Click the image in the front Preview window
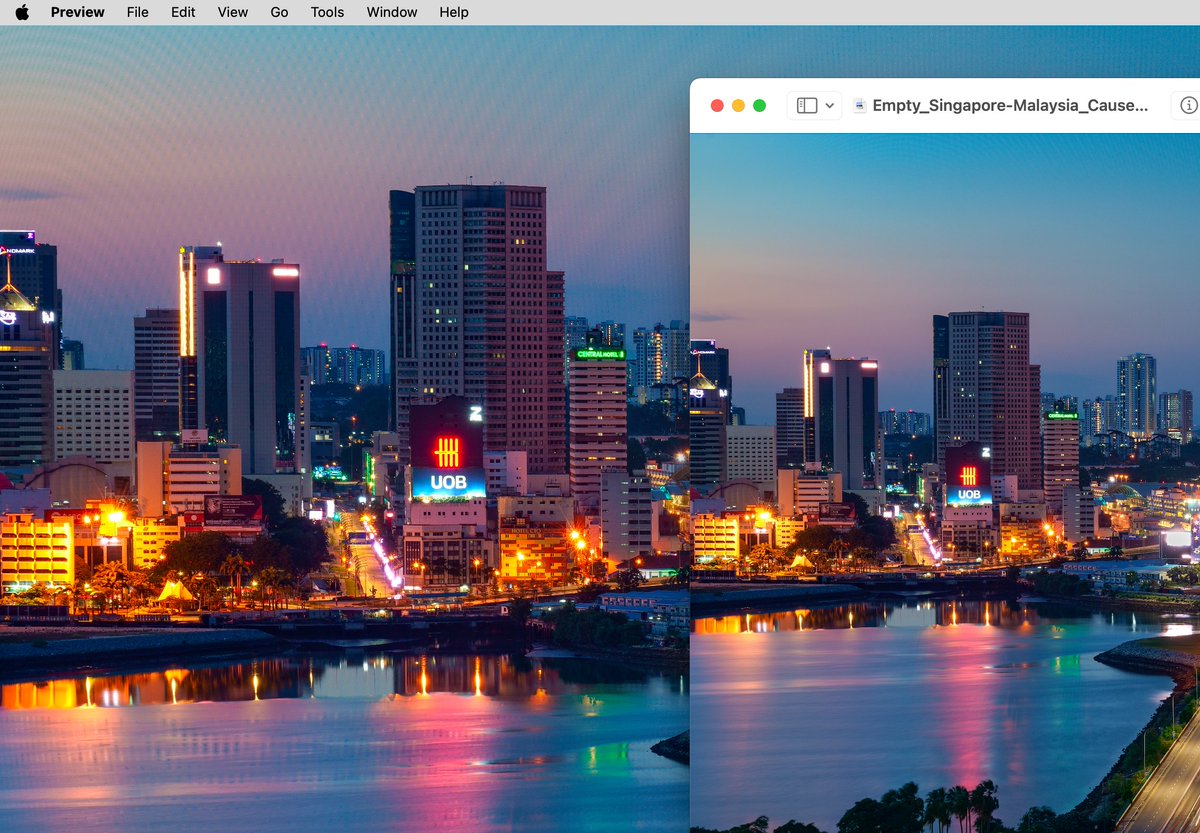The image size is (1200, 833). tap(945, 483)
